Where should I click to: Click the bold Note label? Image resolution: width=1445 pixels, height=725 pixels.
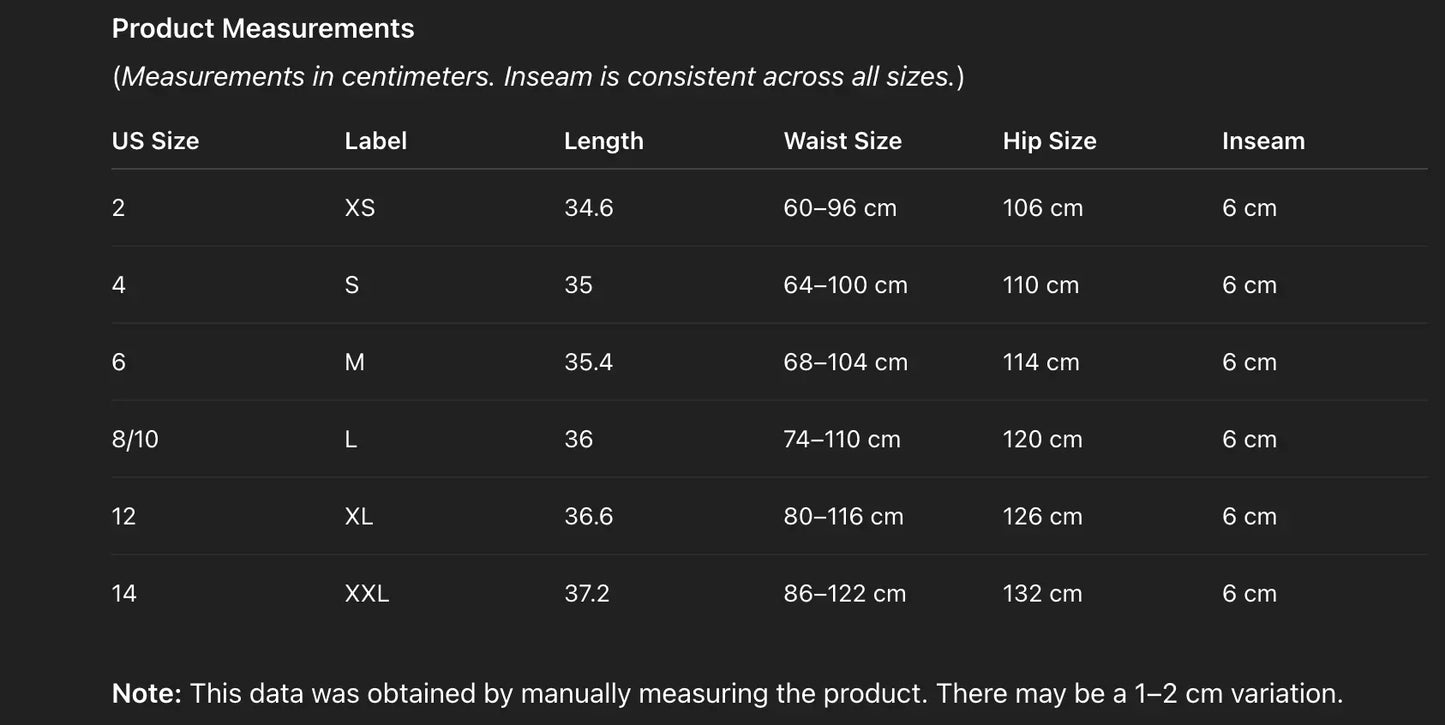tap(146, 693)
